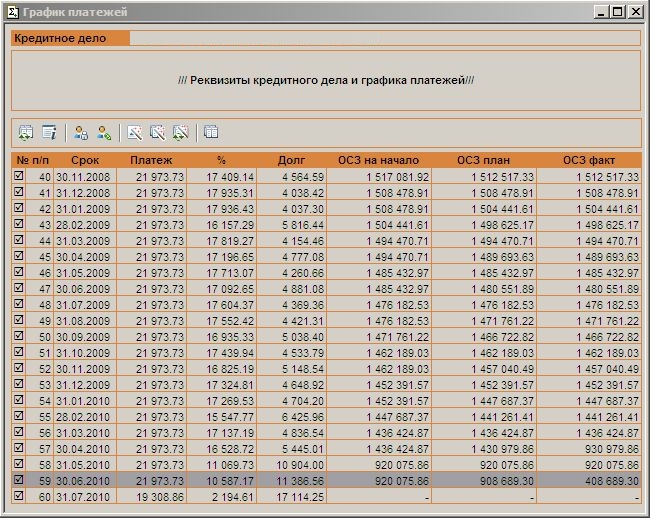Select the Кредитное дело tab
This screenshot has width=650, height=518.
click(x=70, y=38)
